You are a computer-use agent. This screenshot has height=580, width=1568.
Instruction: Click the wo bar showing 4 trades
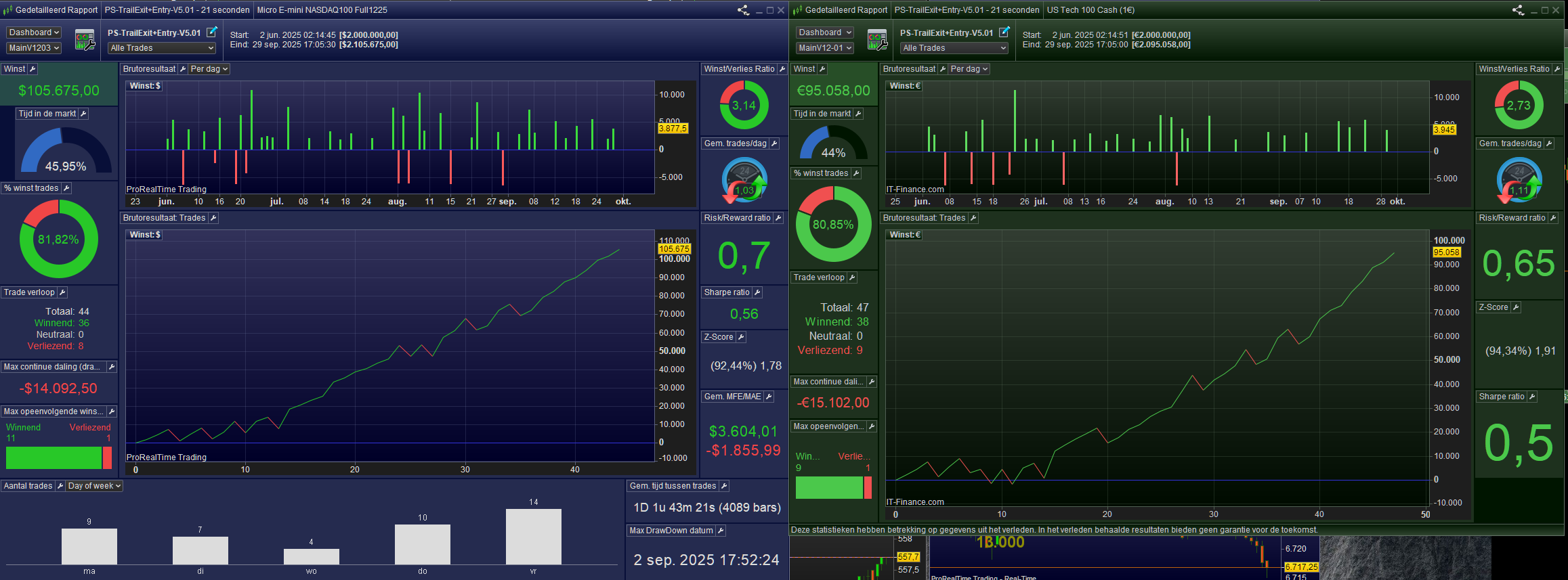click(312, 556)
